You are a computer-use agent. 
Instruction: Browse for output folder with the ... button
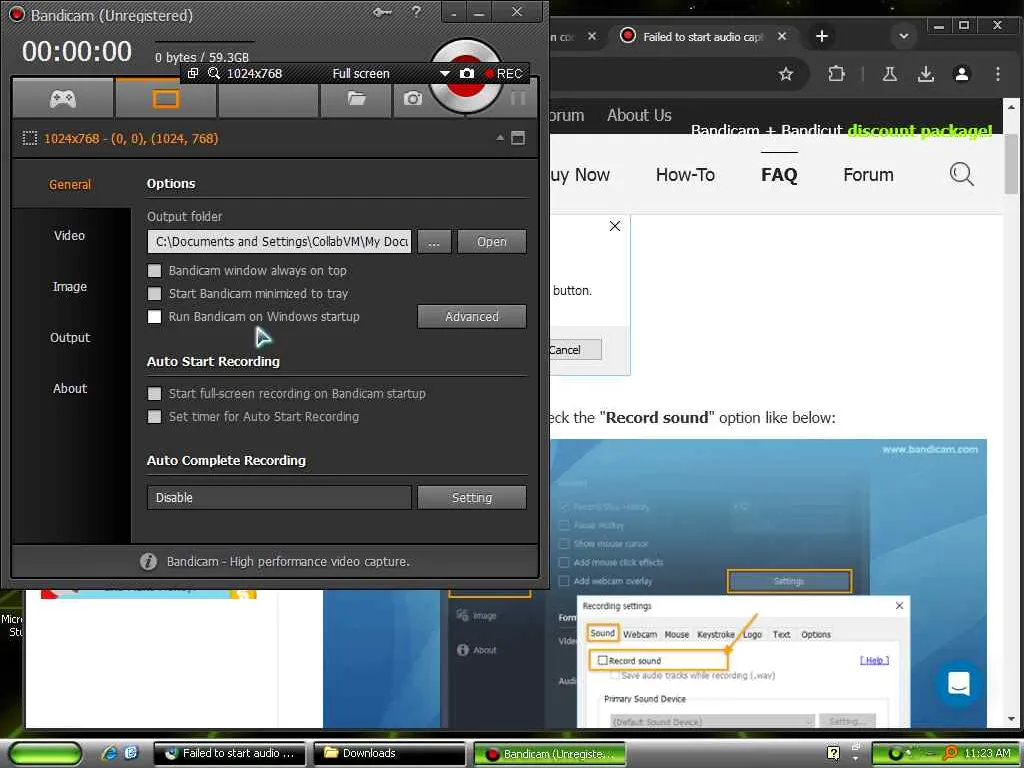click(434, 242)
